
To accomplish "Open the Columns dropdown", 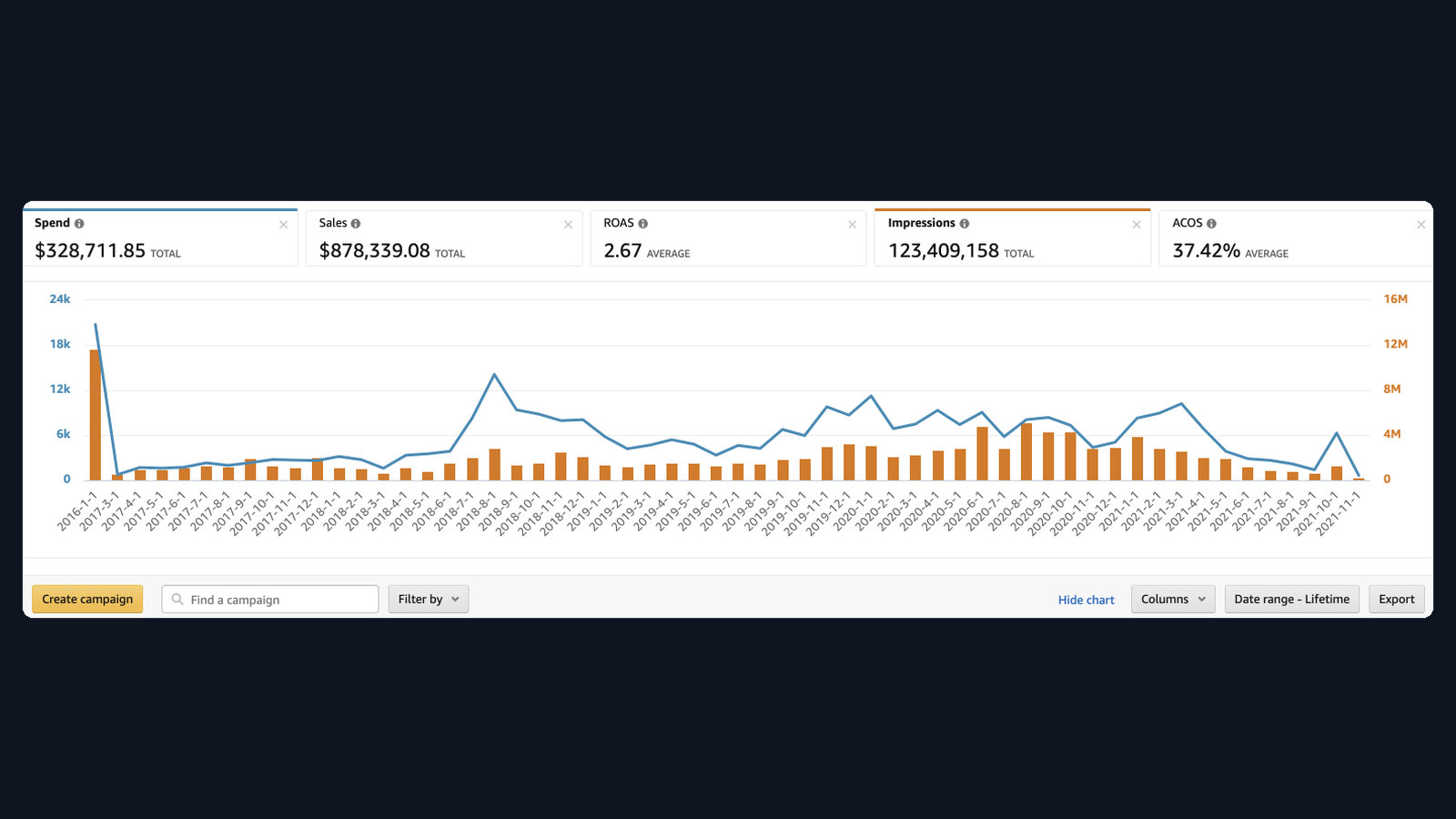I will pyautogui.click(x=1173, y=599).
